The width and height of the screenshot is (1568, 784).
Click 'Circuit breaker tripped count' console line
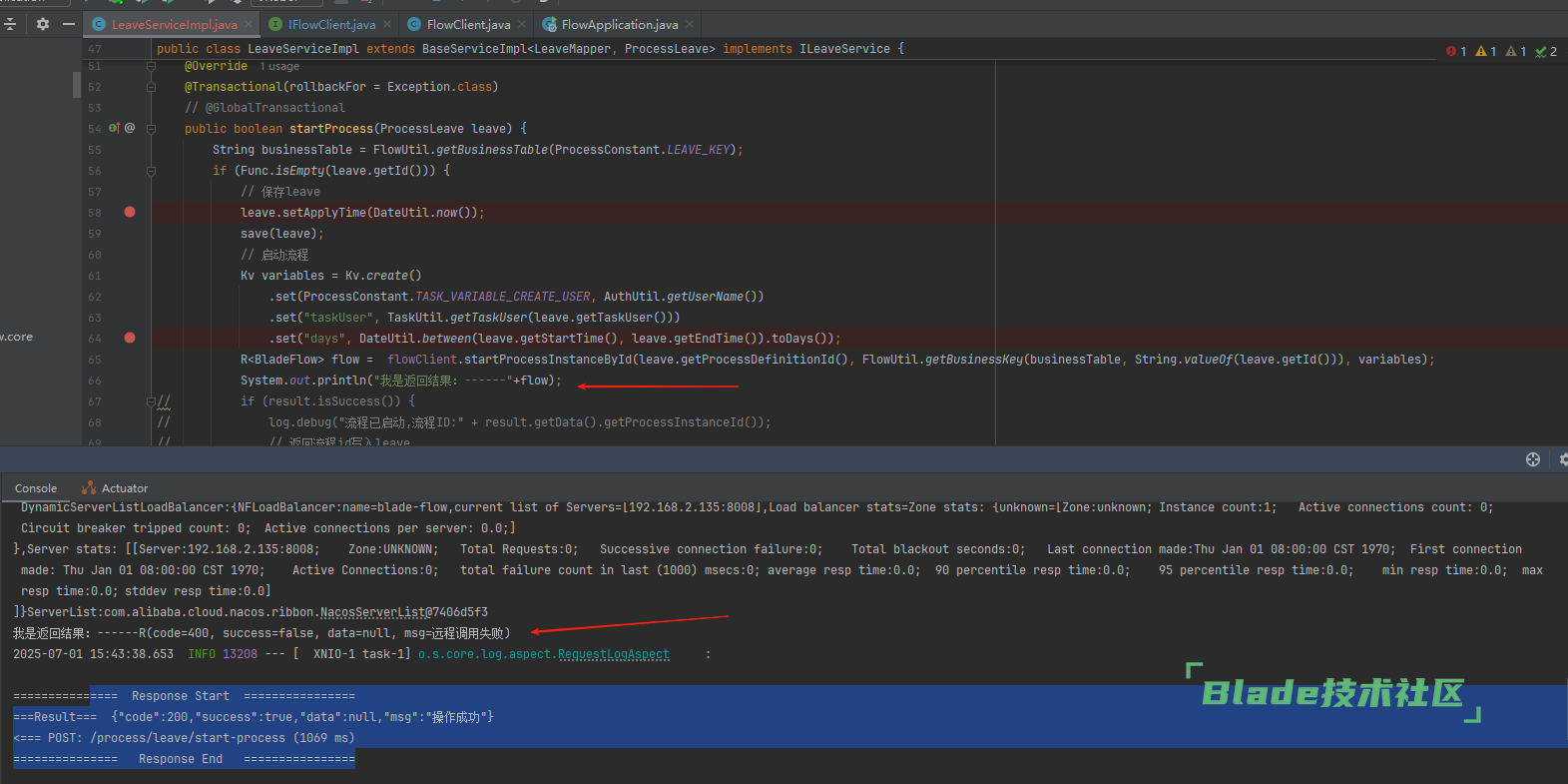click(267, 528)
